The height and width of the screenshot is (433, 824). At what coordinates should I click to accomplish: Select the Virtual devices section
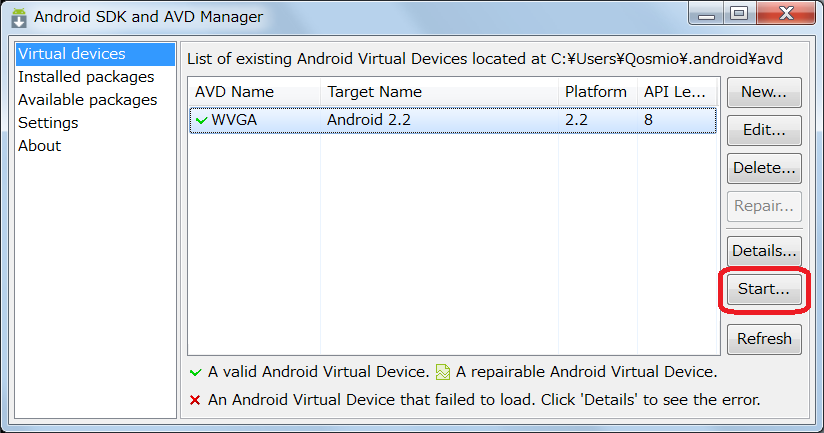(95, 54)
